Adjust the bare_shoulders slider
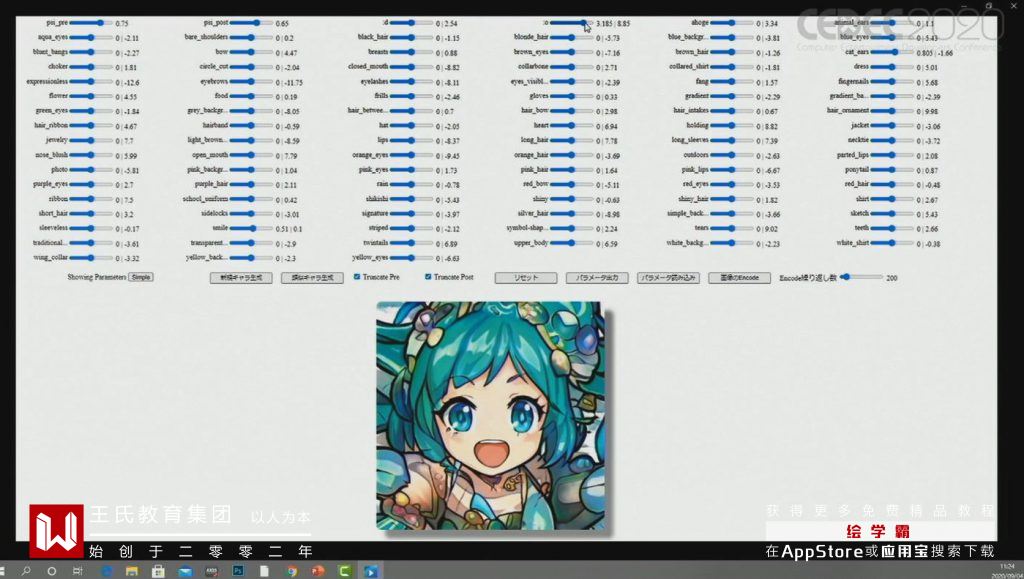Screen dimensions: 1024x579 [x=251, y=37]
